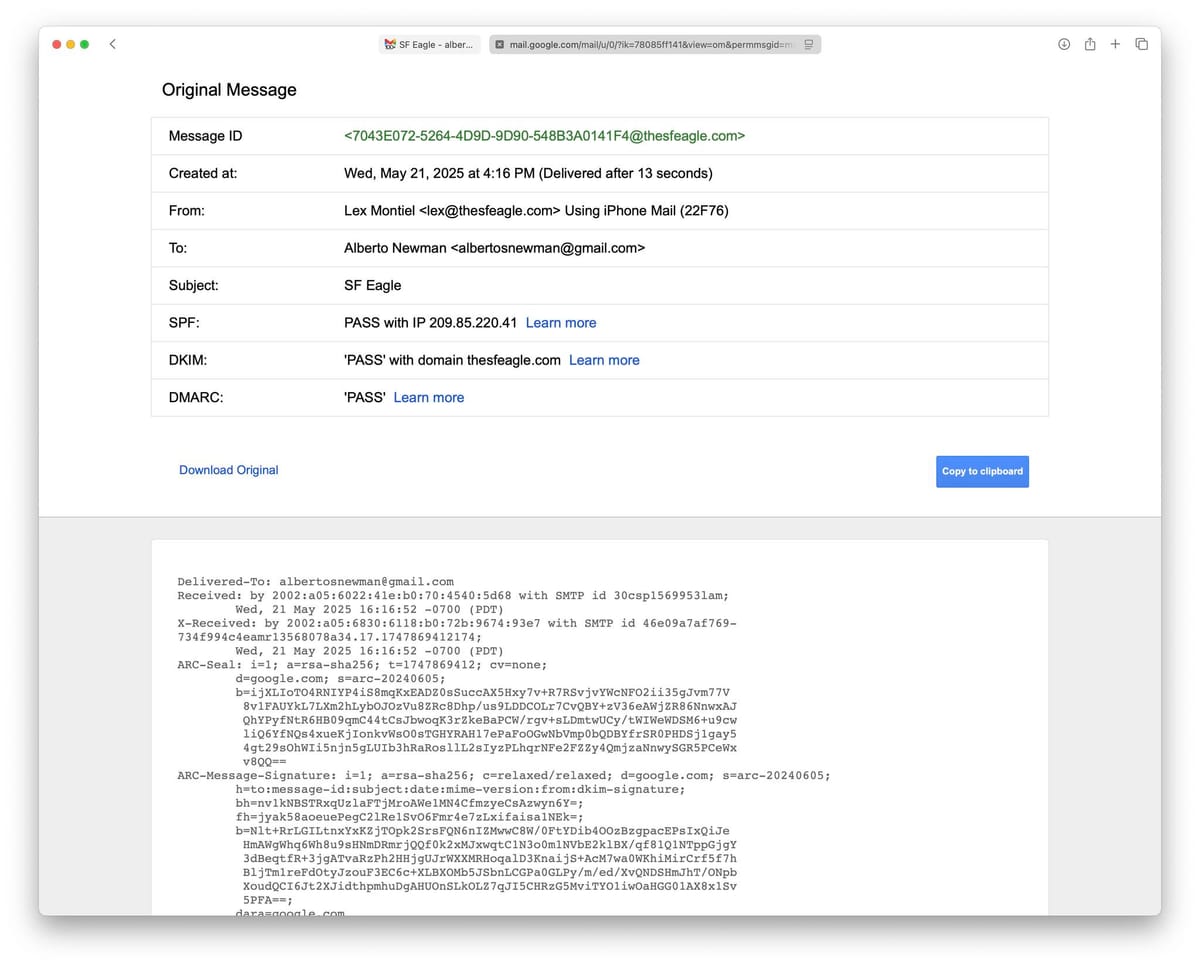Click the DKIM 'PASS' with domain text
Screen dimensions: 1200x967
coord(452,360)
